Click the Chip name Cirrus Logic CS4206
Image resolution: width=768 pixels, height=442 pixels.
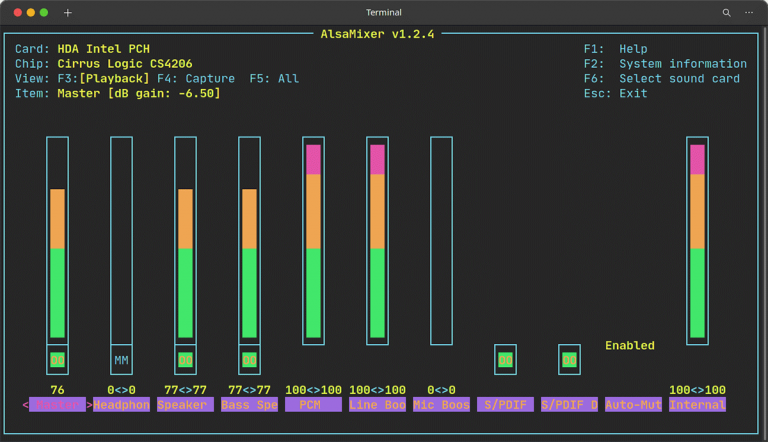click(x=125, y=64)
